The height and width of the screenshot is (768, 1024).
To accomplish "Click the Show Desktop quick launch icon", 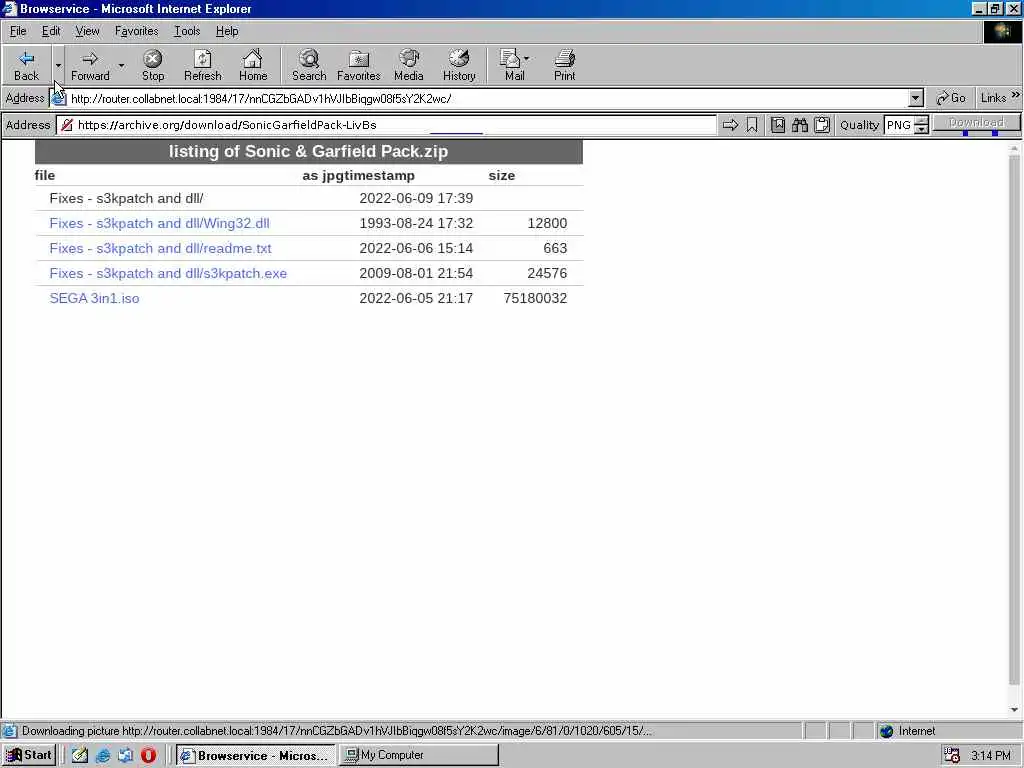I will pos(125,756).
